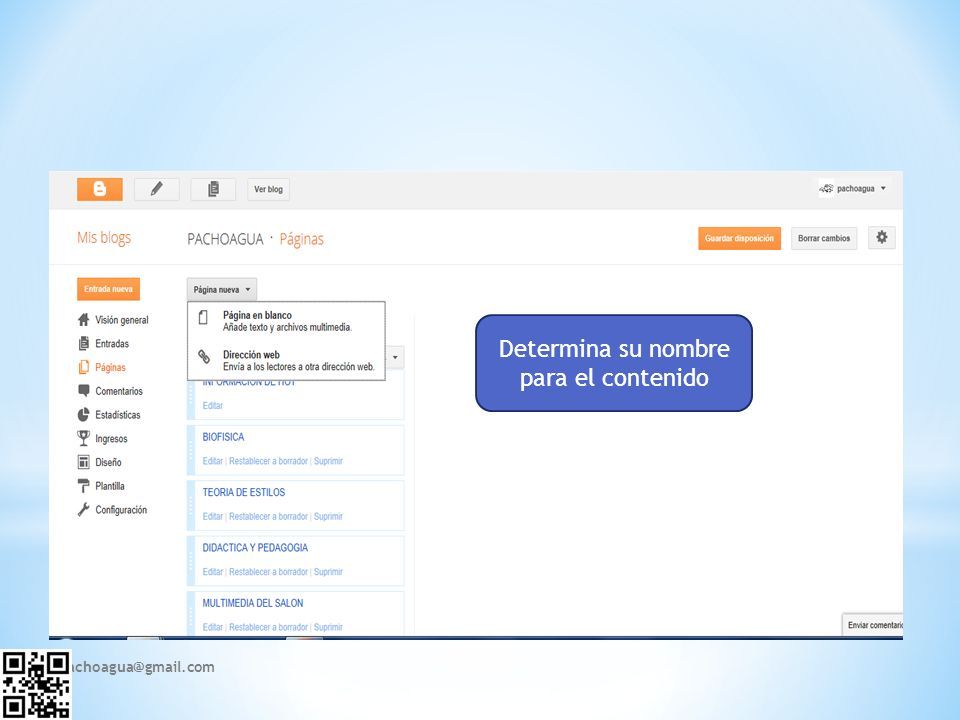Click Restablecer a borrador under DIDACTICA Y PEDAGOGIA
Screen dimensions: 960x720
pos(268,572)
